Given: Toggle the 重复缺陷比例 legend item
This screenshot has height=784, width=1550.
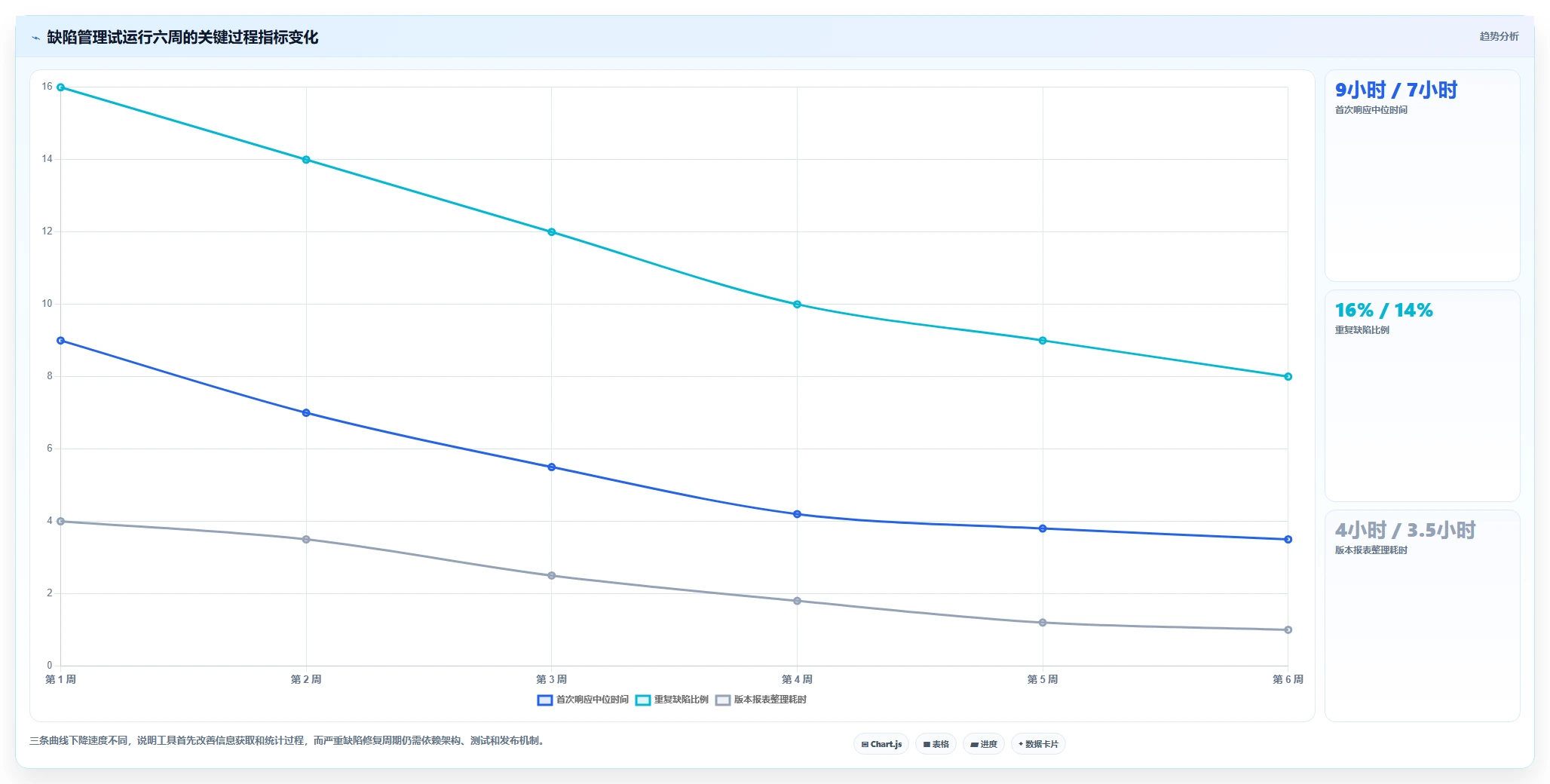Looking at the screenshot, I should [672, 700].
